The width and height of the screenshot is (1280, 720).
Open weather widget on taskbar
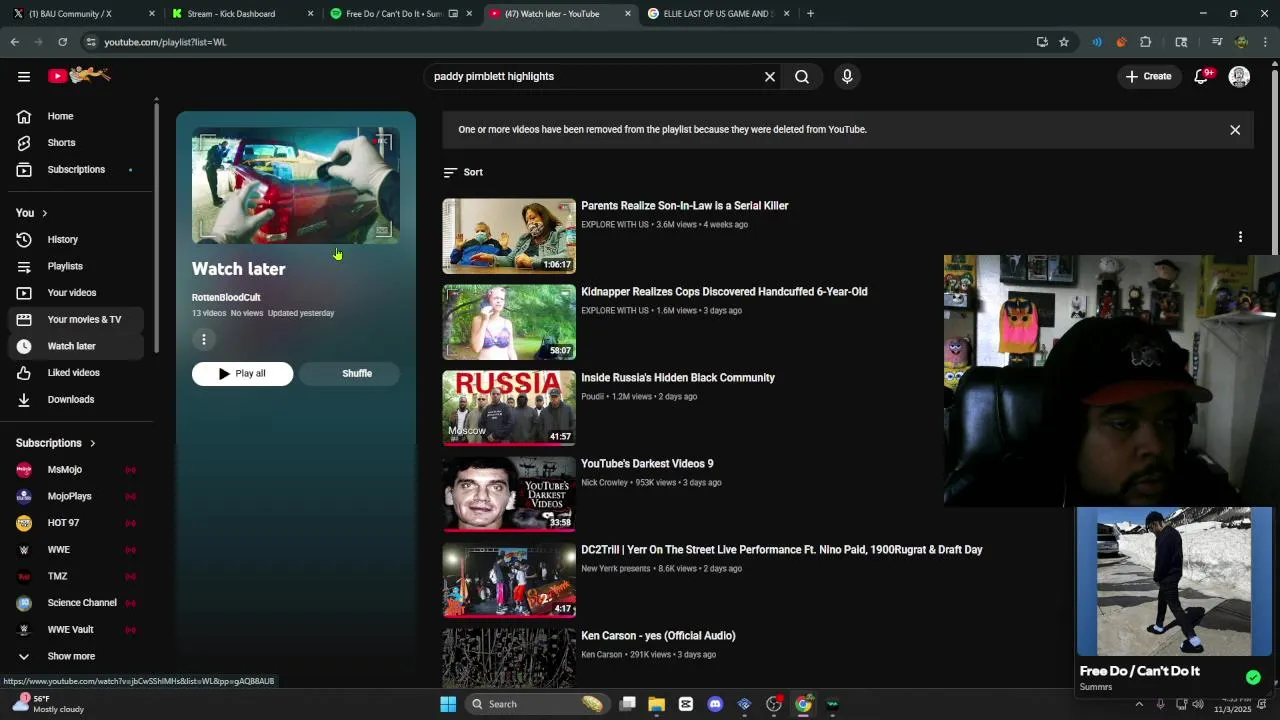click(48, 704)
